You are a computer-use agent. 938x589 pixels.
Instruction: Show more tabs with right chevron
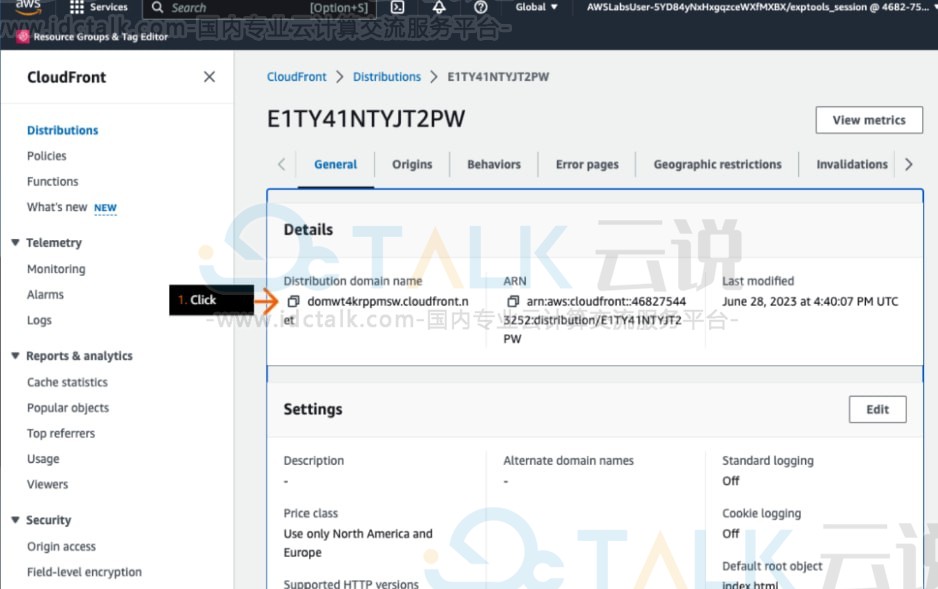[x=909, y=164]
